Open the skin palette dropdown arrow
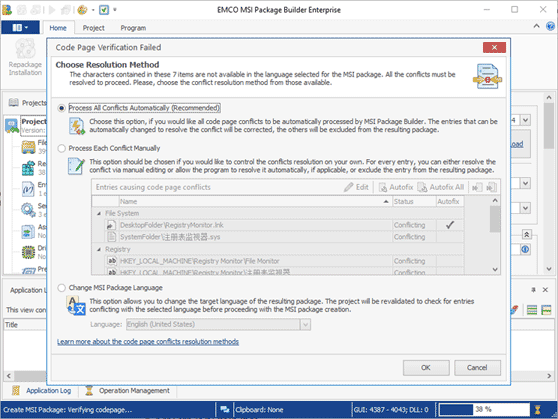This screenshot has width=558, height=419. point(93,10)
